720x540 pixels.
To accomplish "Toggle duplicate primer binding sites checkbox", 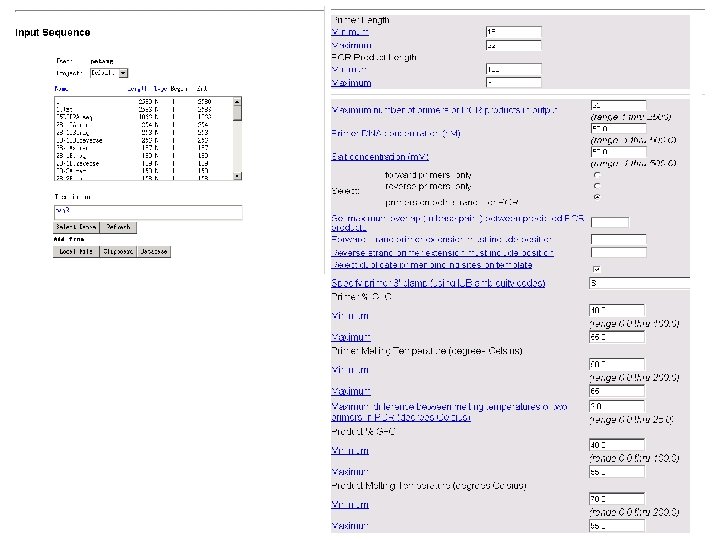I will [596, 269].
